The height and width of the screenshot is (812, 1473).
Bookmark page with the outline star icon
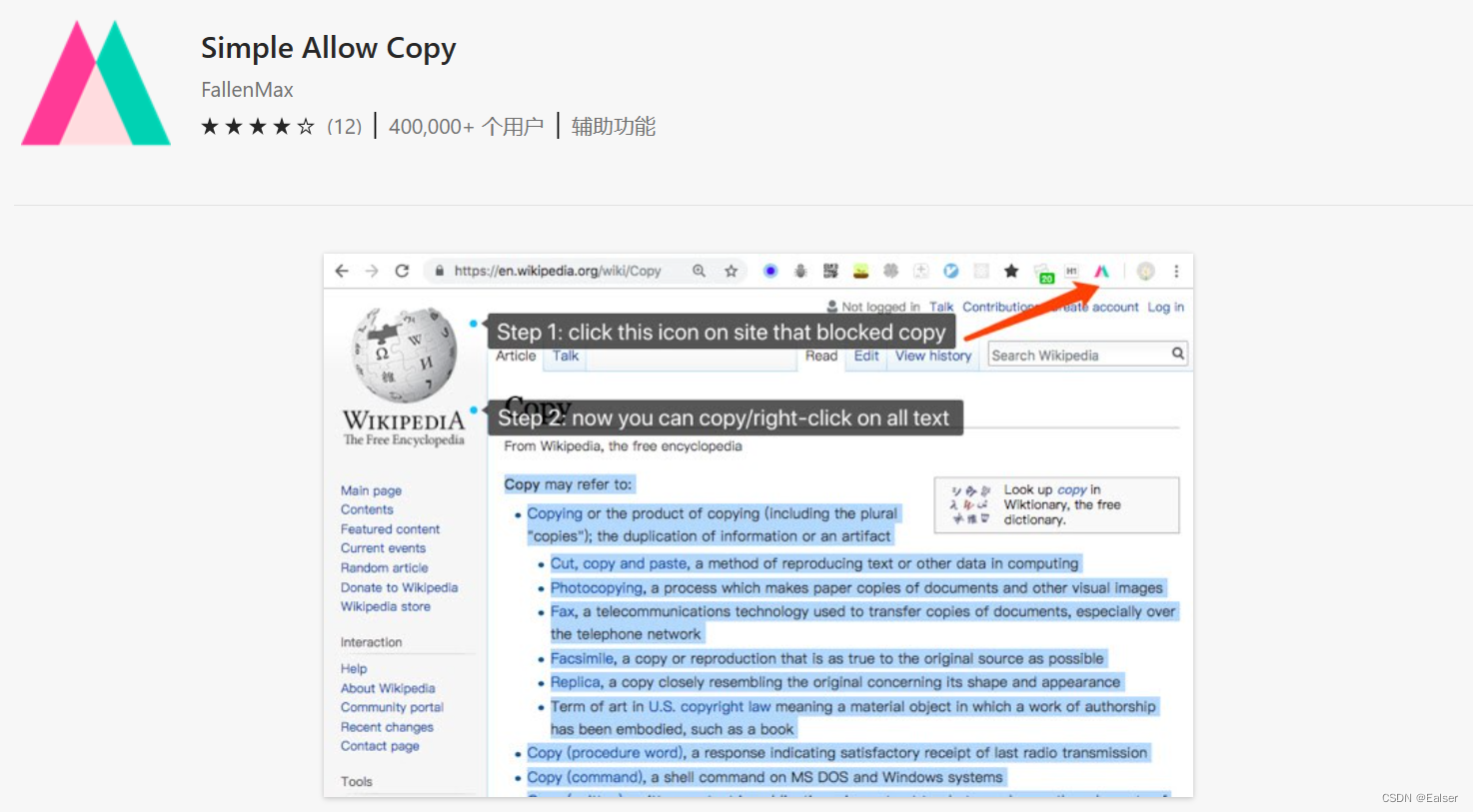click(731, 271)
